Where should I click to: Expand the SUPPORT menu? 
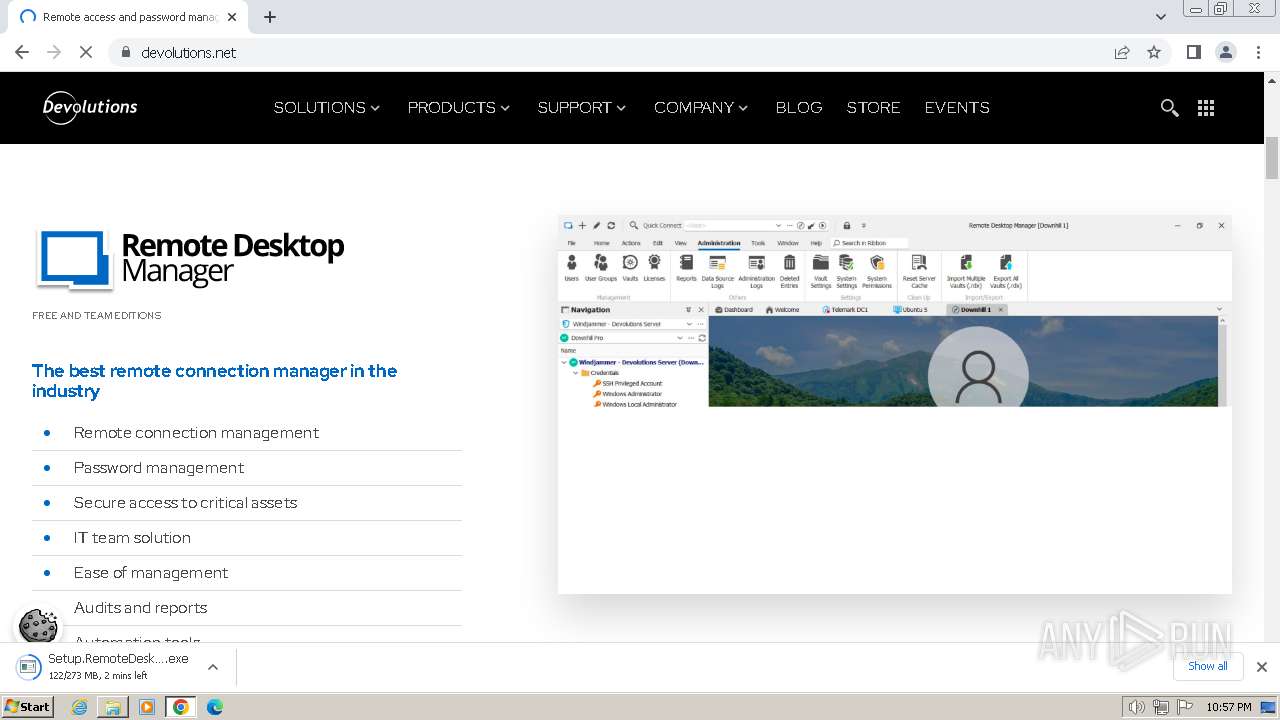tap(582, 108)
